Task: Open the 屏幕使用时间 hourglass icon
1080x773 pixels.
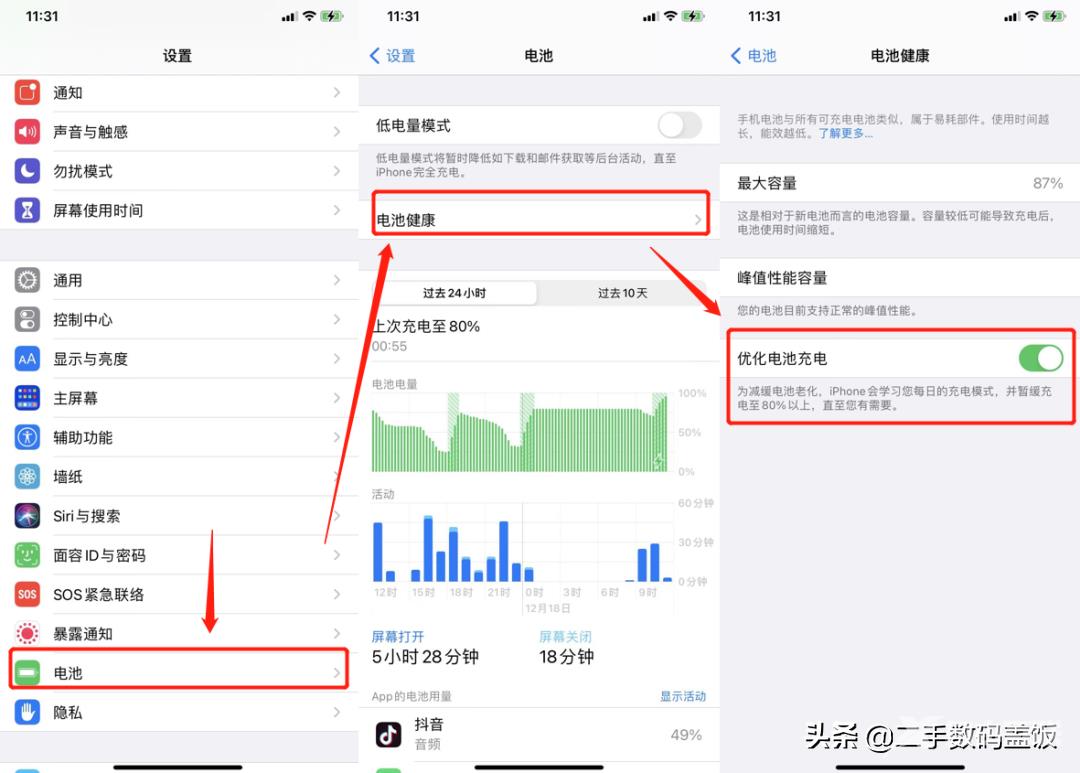Action: click(x=28, y=210)
